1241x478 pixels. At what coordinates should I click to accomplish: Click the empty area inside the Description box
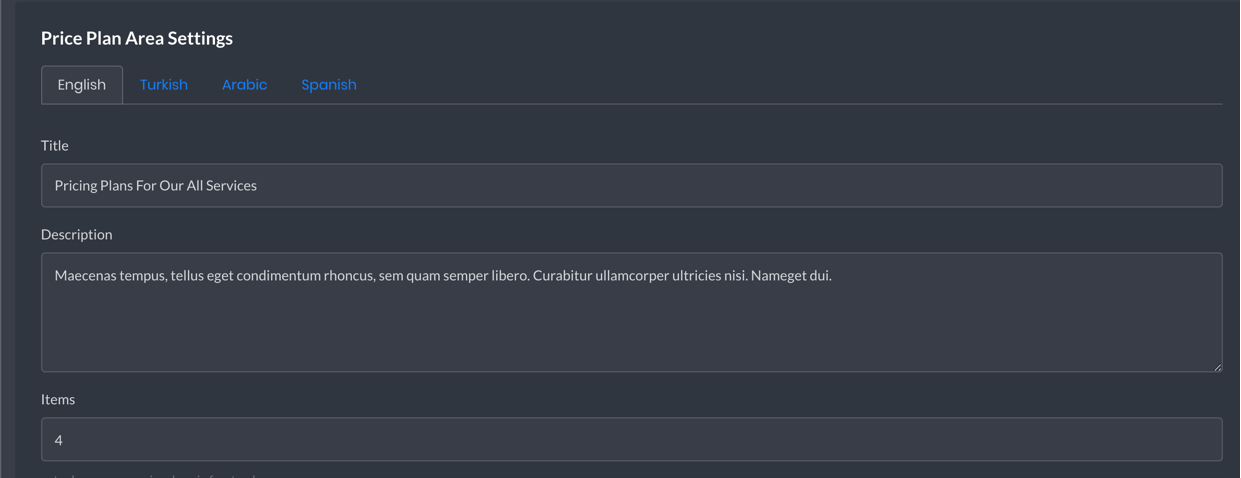[x=631, y=330]
